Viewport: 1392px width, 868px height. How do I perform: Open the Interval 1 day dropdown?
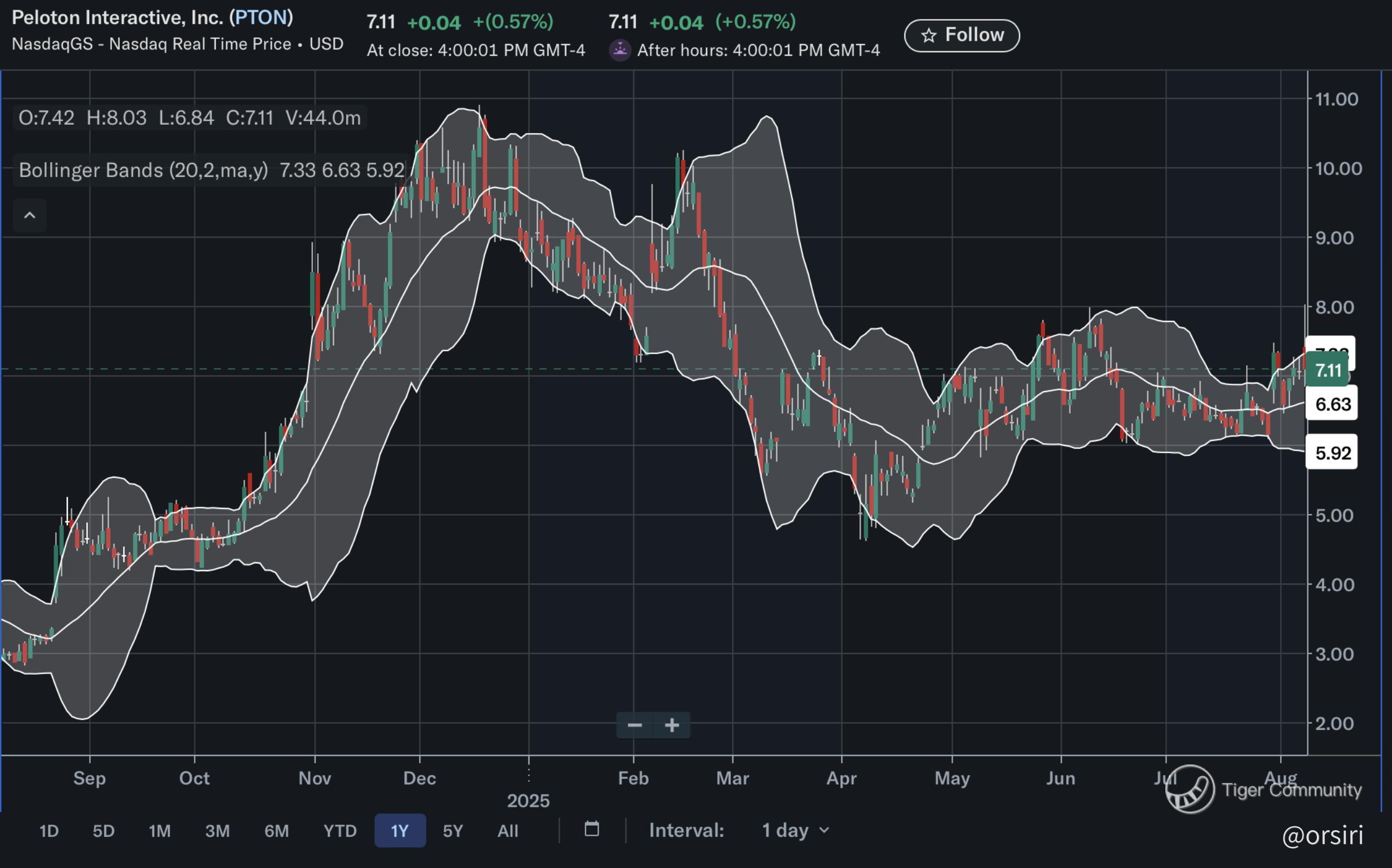pos(795,830)
